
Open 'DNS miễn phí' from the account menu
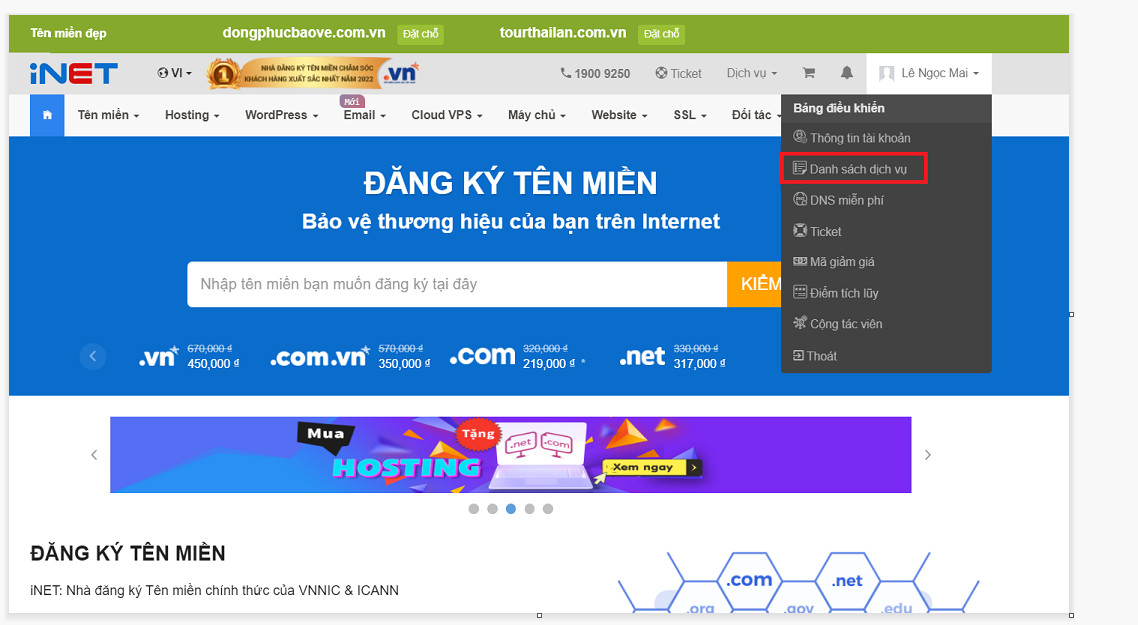847,199
